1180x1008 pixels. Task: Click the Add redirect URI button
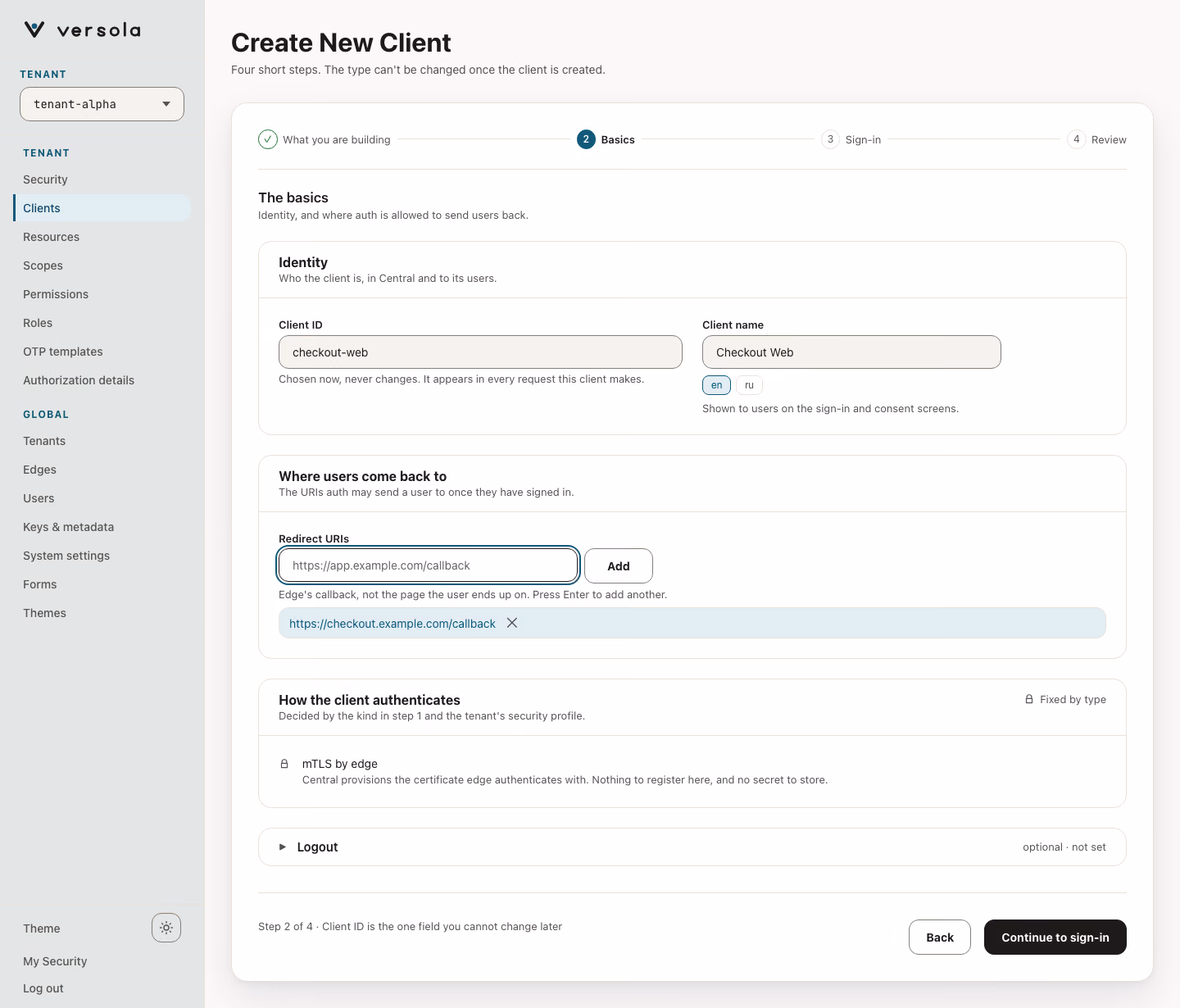[x=619, y=566]
